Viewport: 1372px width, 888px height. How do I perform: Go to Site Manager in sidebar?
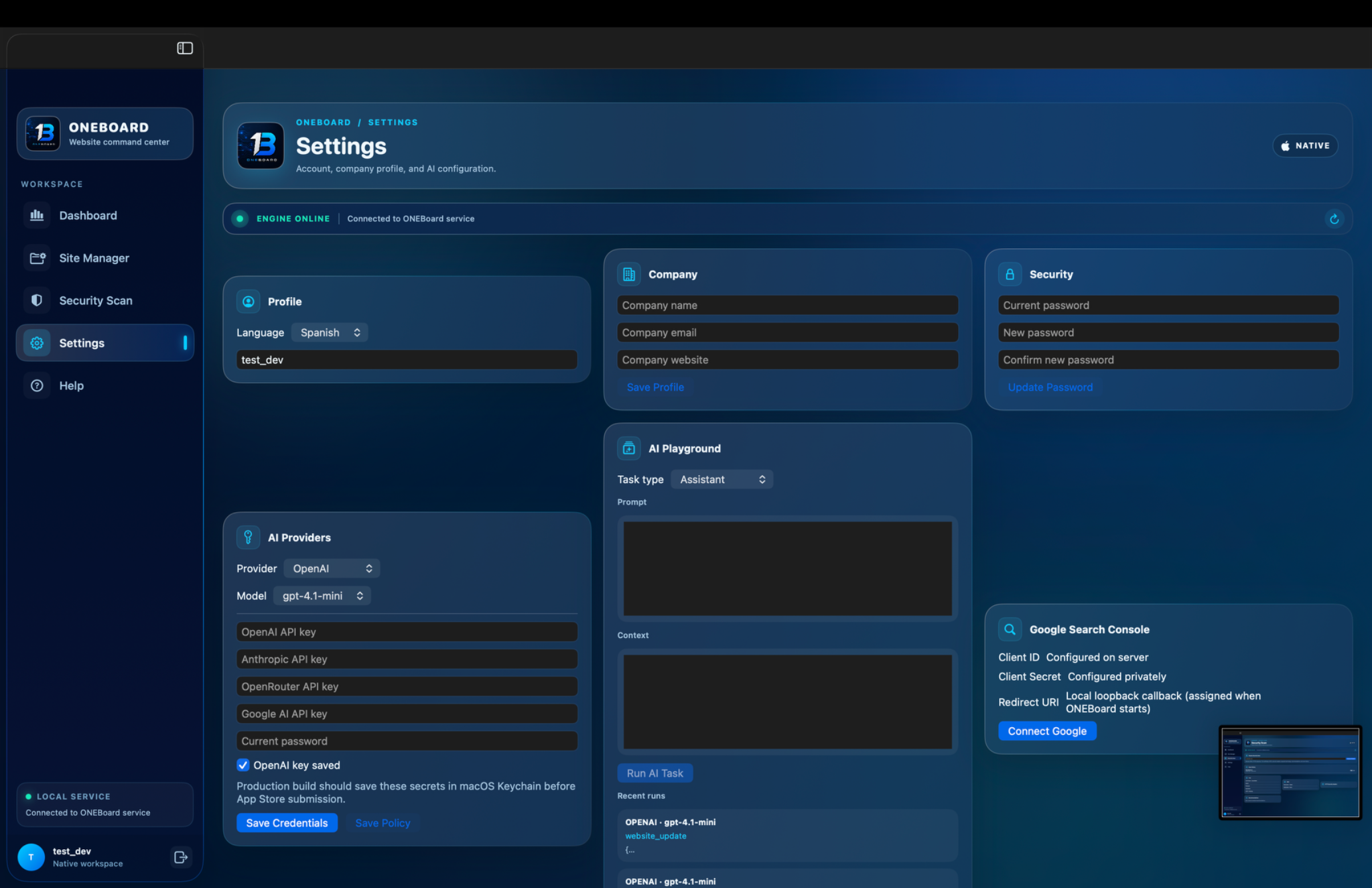click(x=105, y=258)
